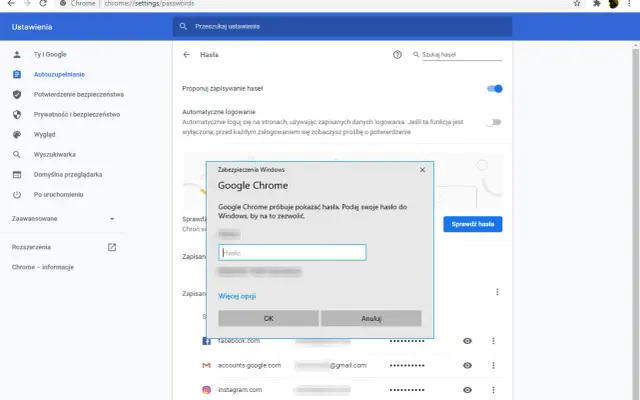
Task: Open Po uruchomieniu settings
Action: [58, 194]
